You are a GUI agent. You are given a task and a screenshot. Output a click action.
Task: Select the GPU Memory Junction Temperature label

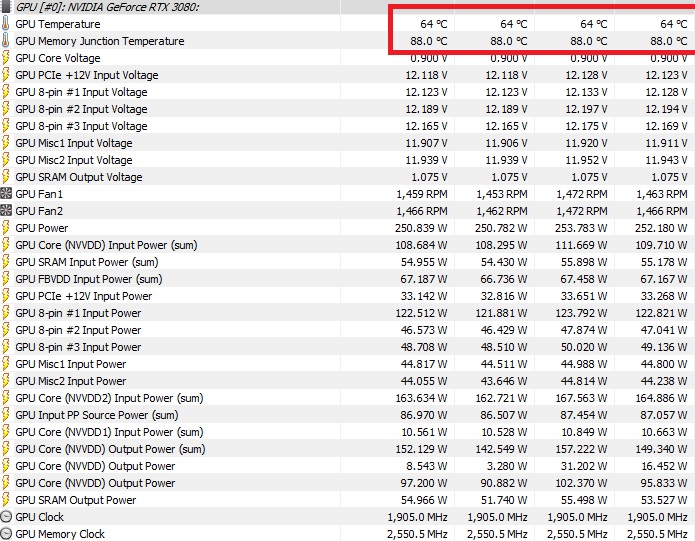pyautogui.click(x=100, y=41)
